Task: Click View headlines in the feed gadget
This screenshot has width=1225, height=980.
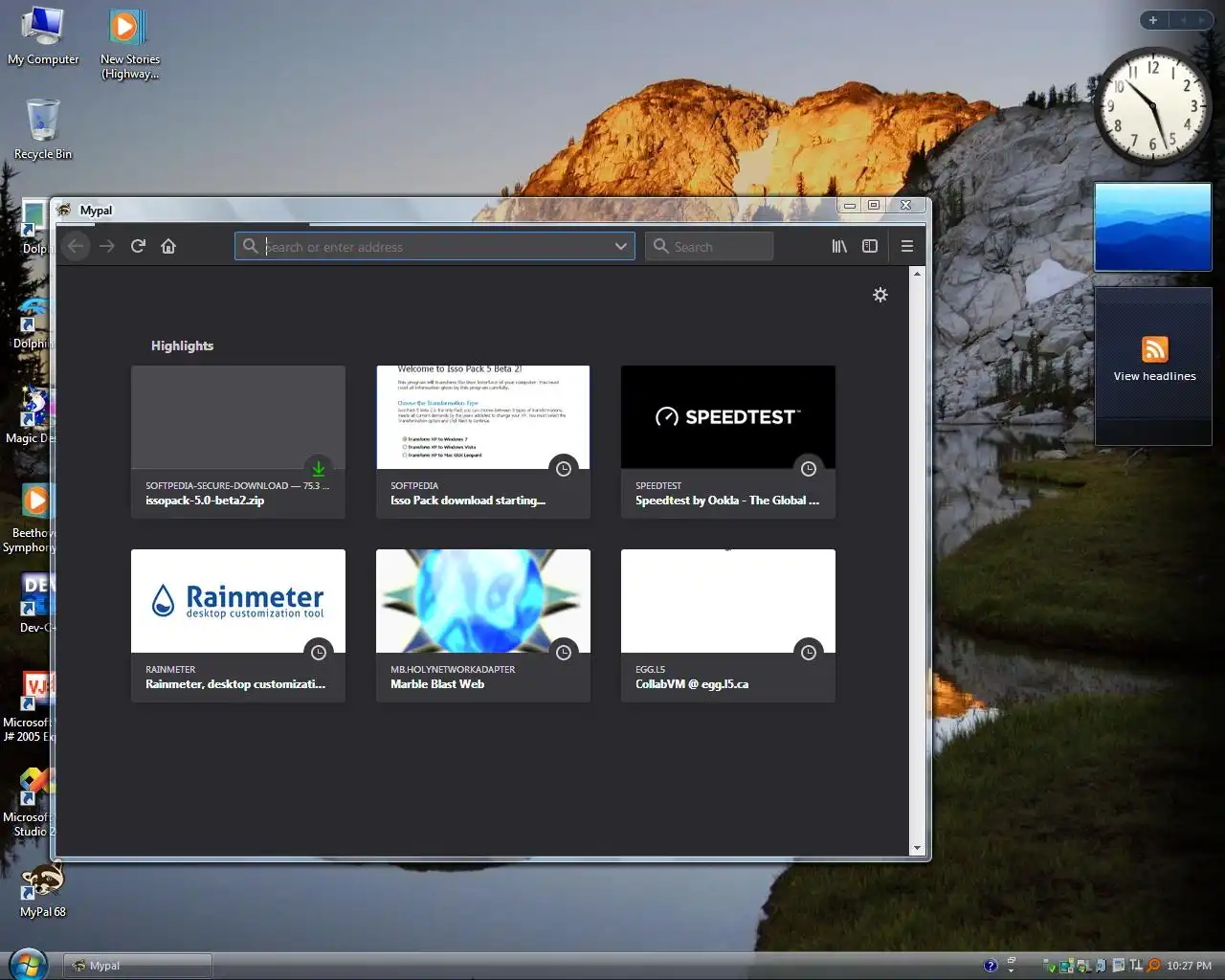Action: (x=1154, y=376)
